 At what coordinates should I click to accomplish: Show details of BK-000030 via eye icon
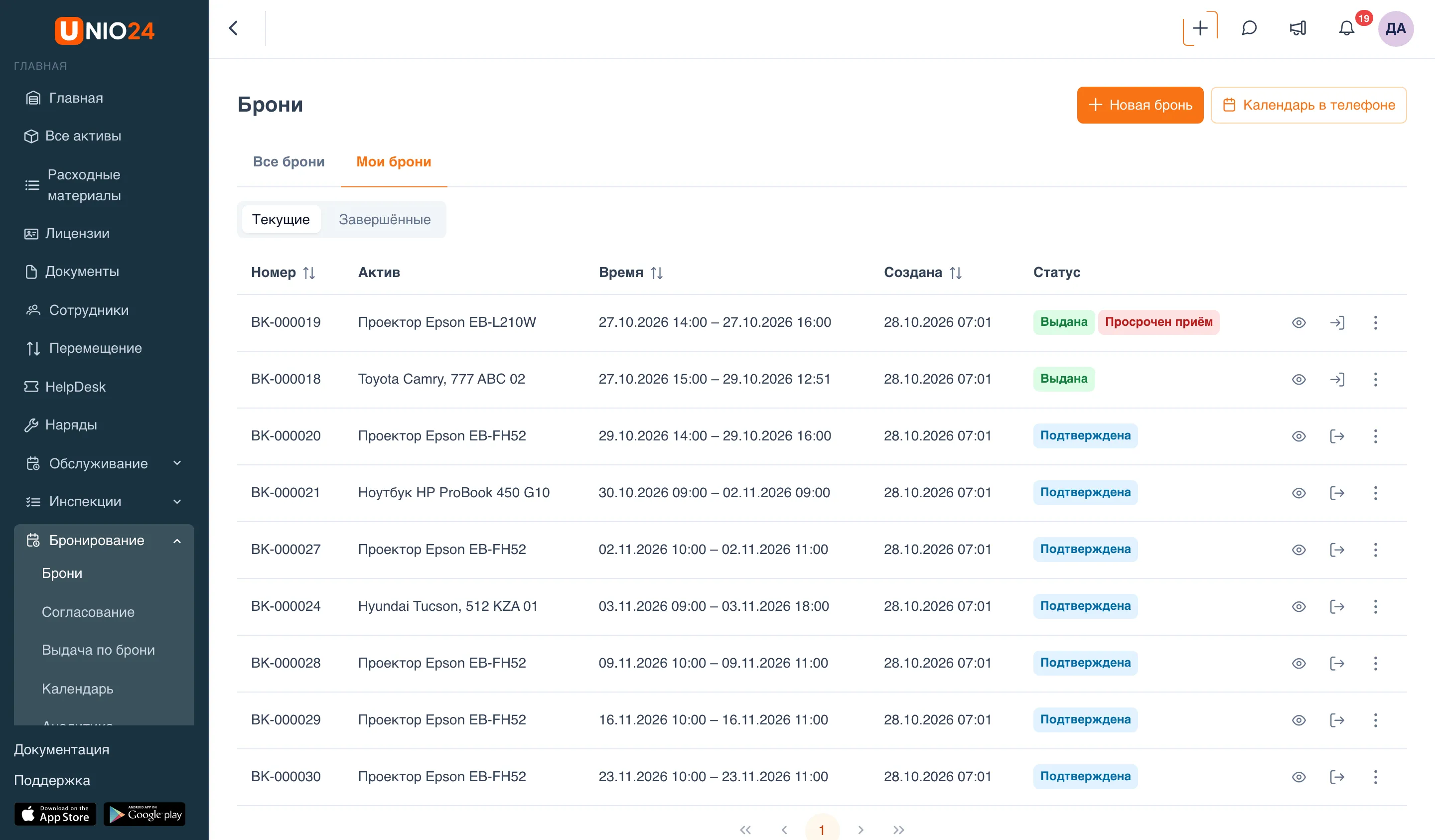[x=1298, y=777]
